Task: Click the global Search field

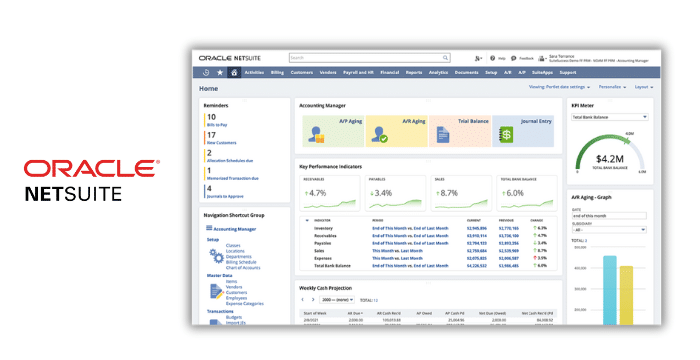Action: click(x=370, y=58)
